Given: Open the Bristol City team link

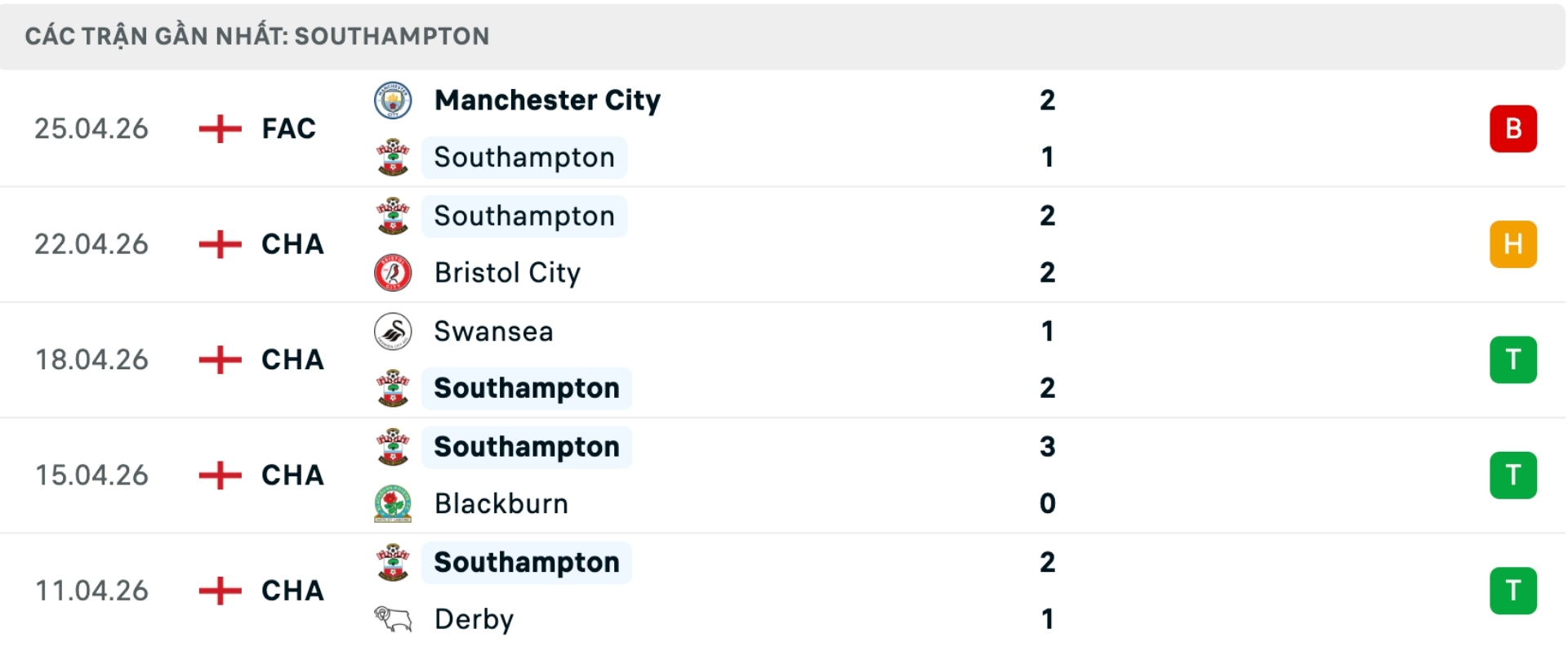Looking at the screenshot, I should tap(507, 273).
